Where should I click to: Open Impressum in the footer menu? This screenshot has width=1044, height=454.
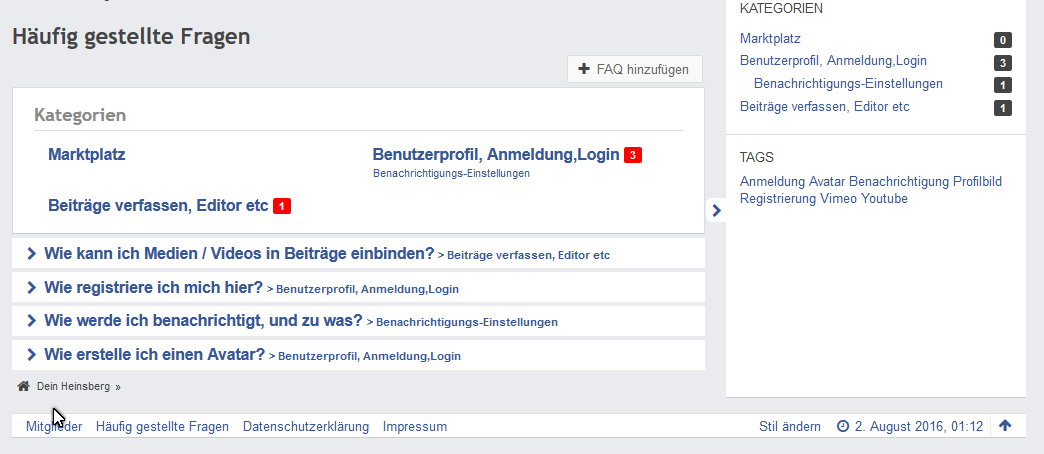point(414,426)
